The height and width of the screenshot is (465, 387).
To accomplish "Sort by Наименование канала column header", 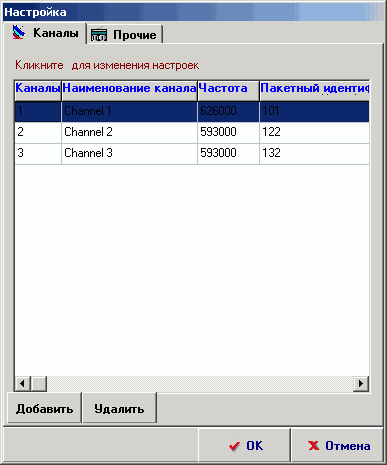I will tap(130, 90).
